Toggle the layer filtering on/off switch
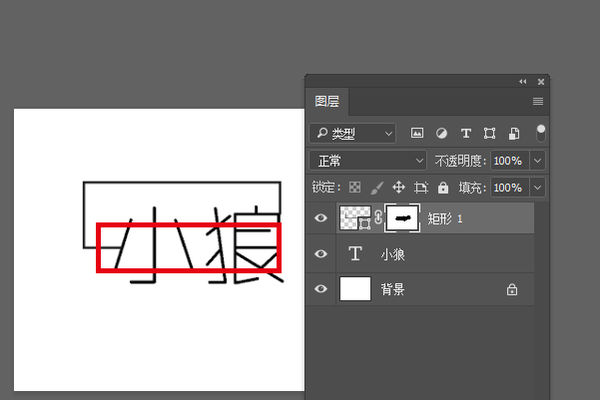Viewport: 600px width, 400px height. click(x=540, y=133)
